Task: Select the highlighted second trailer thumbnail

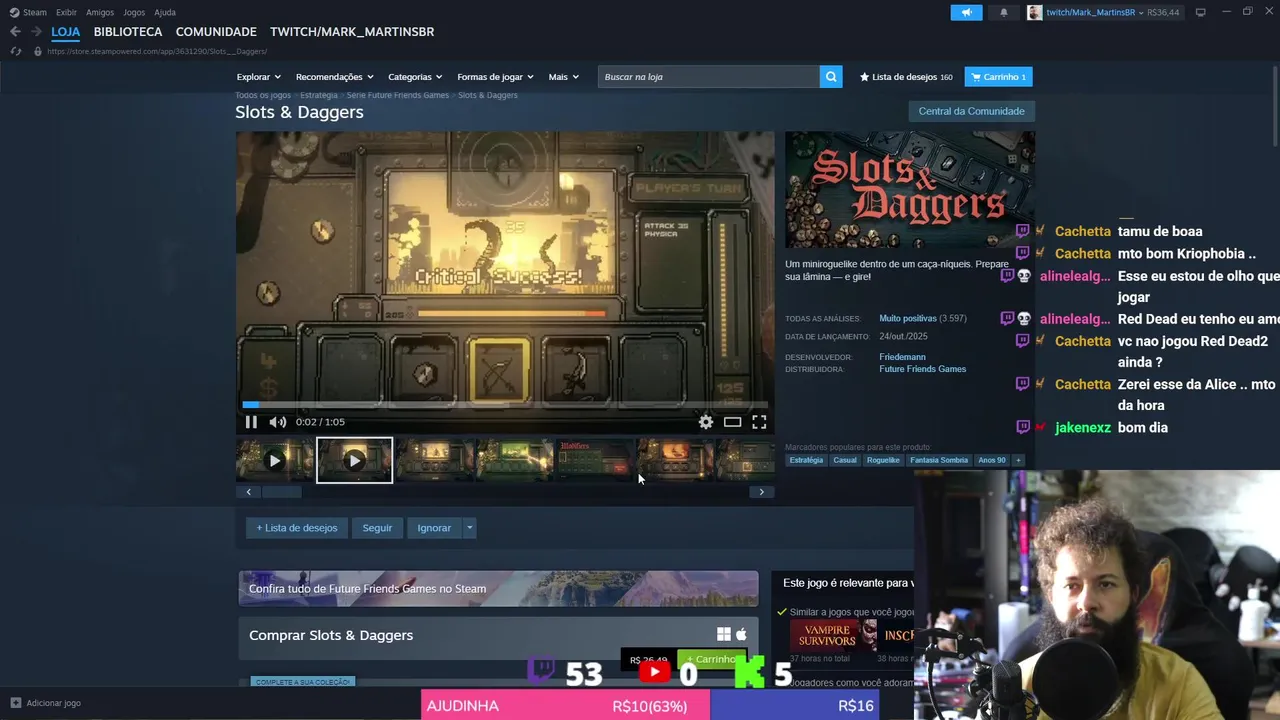Action: (354, 460)
